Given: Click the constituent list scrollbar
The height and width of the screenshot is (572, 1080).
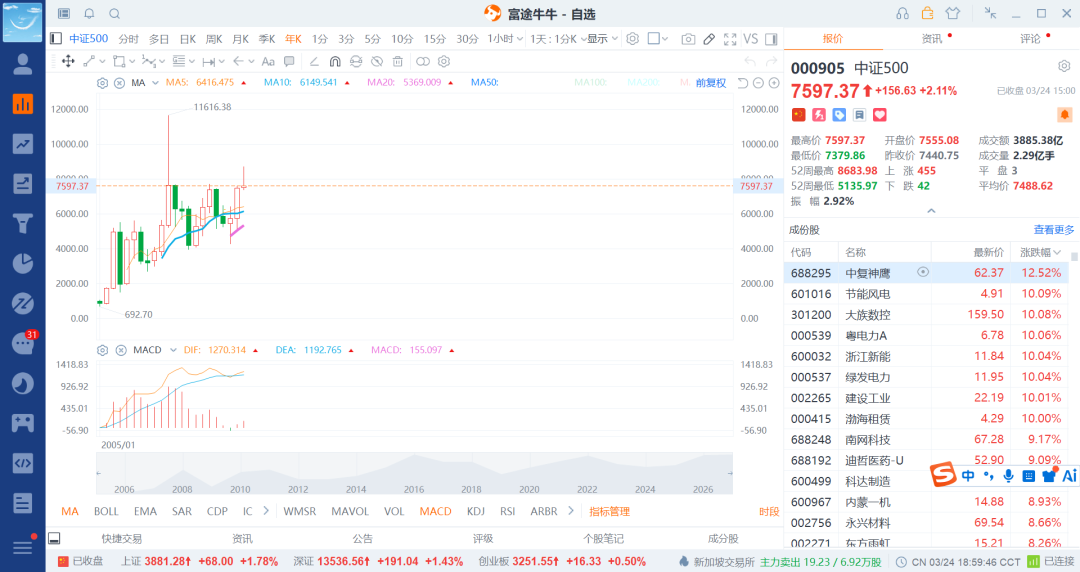Looking at the screenshot, I should pos(1074,257).
